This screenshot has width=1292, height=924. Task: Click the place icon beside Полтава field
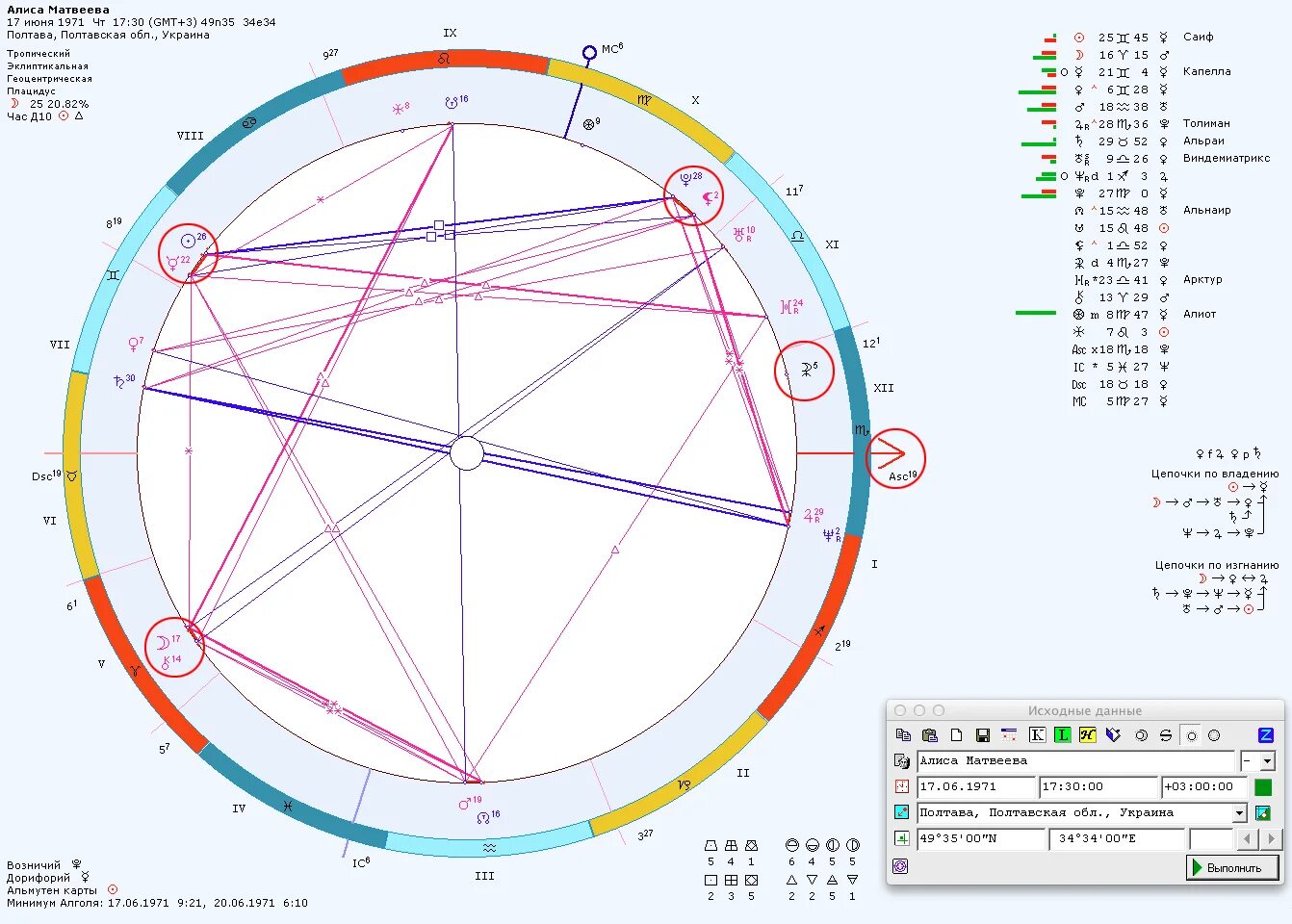901,812
